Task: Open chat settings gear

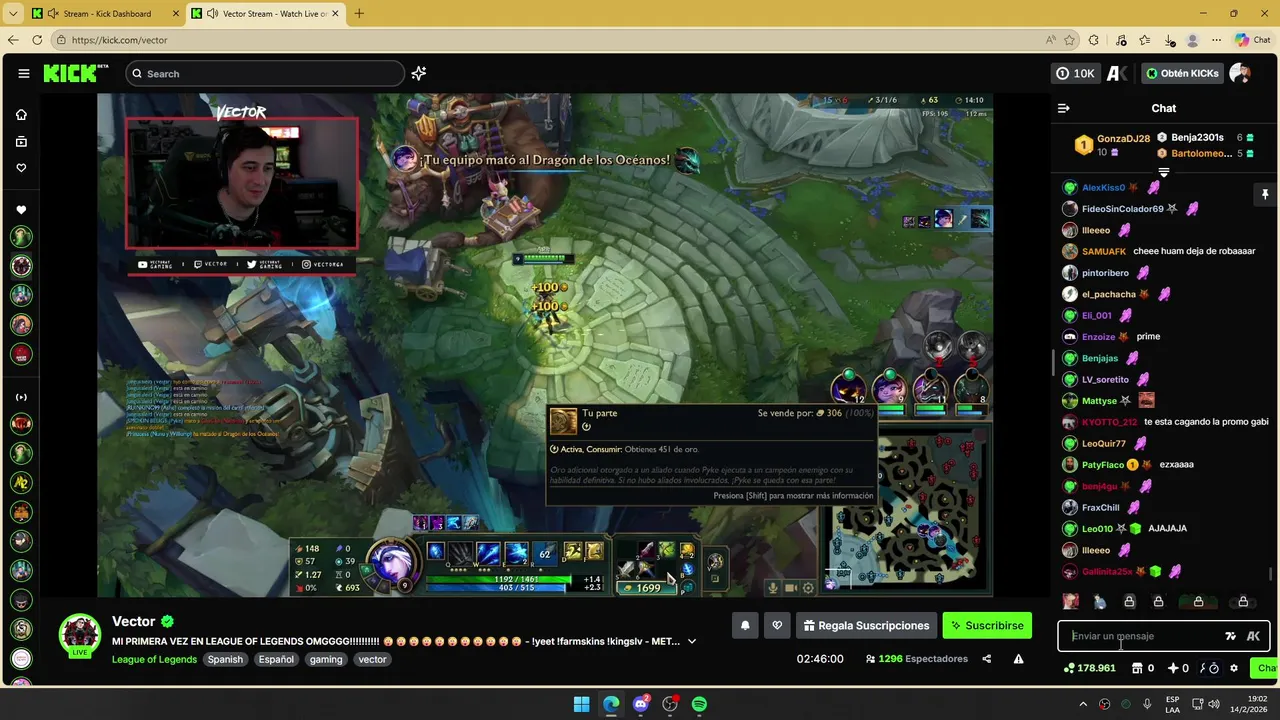Action: pyautogui.click(x=1234, y=668)
